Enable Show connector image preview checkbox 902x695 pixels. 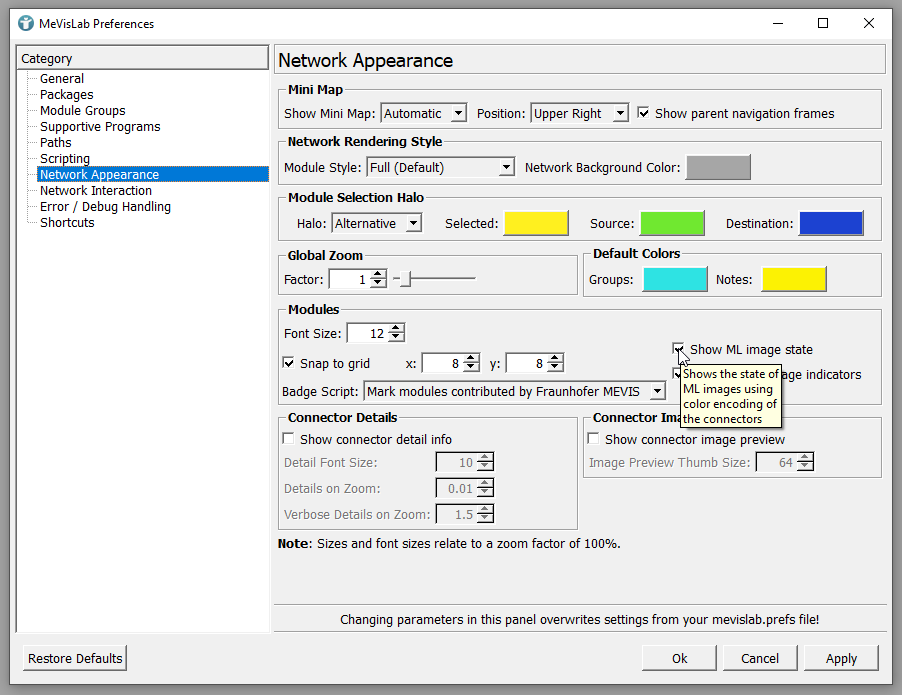[594, 440]
